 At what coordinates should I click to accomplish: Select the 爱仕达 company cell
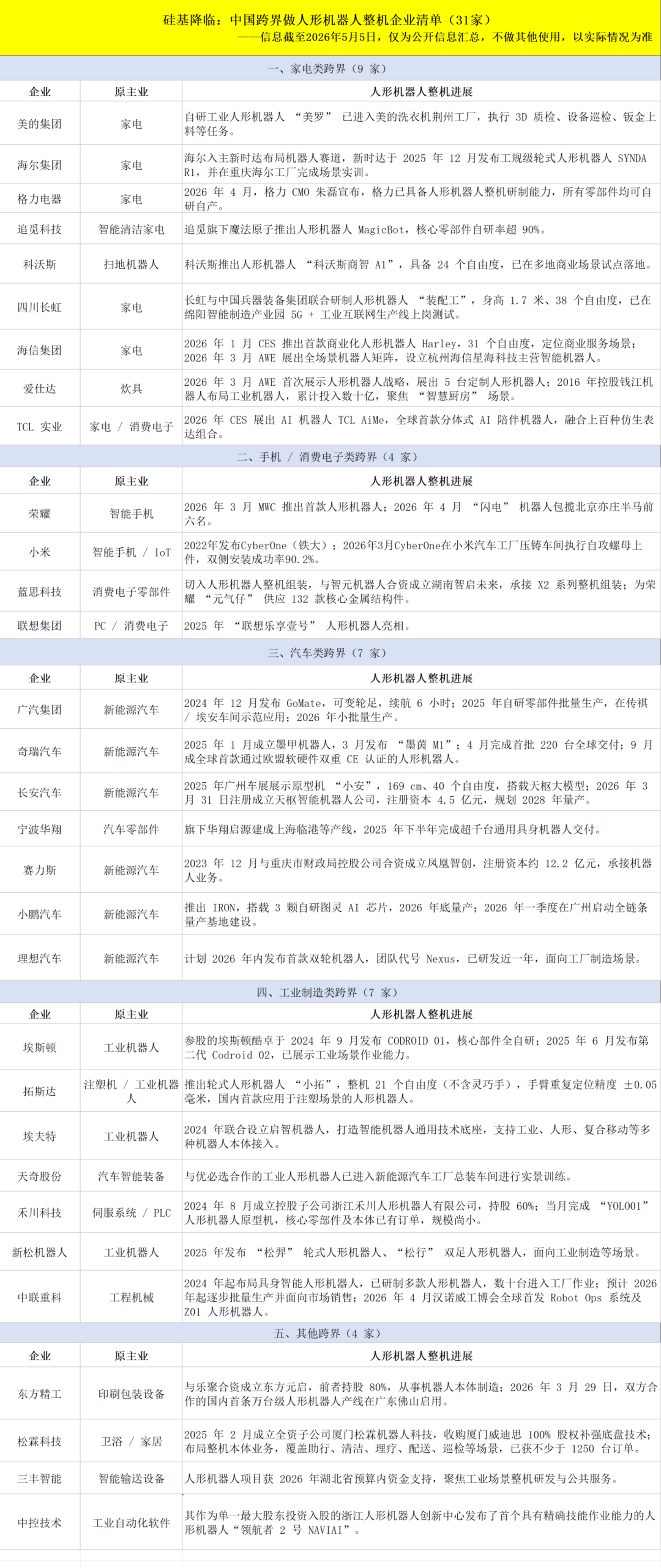pos(39,389)
